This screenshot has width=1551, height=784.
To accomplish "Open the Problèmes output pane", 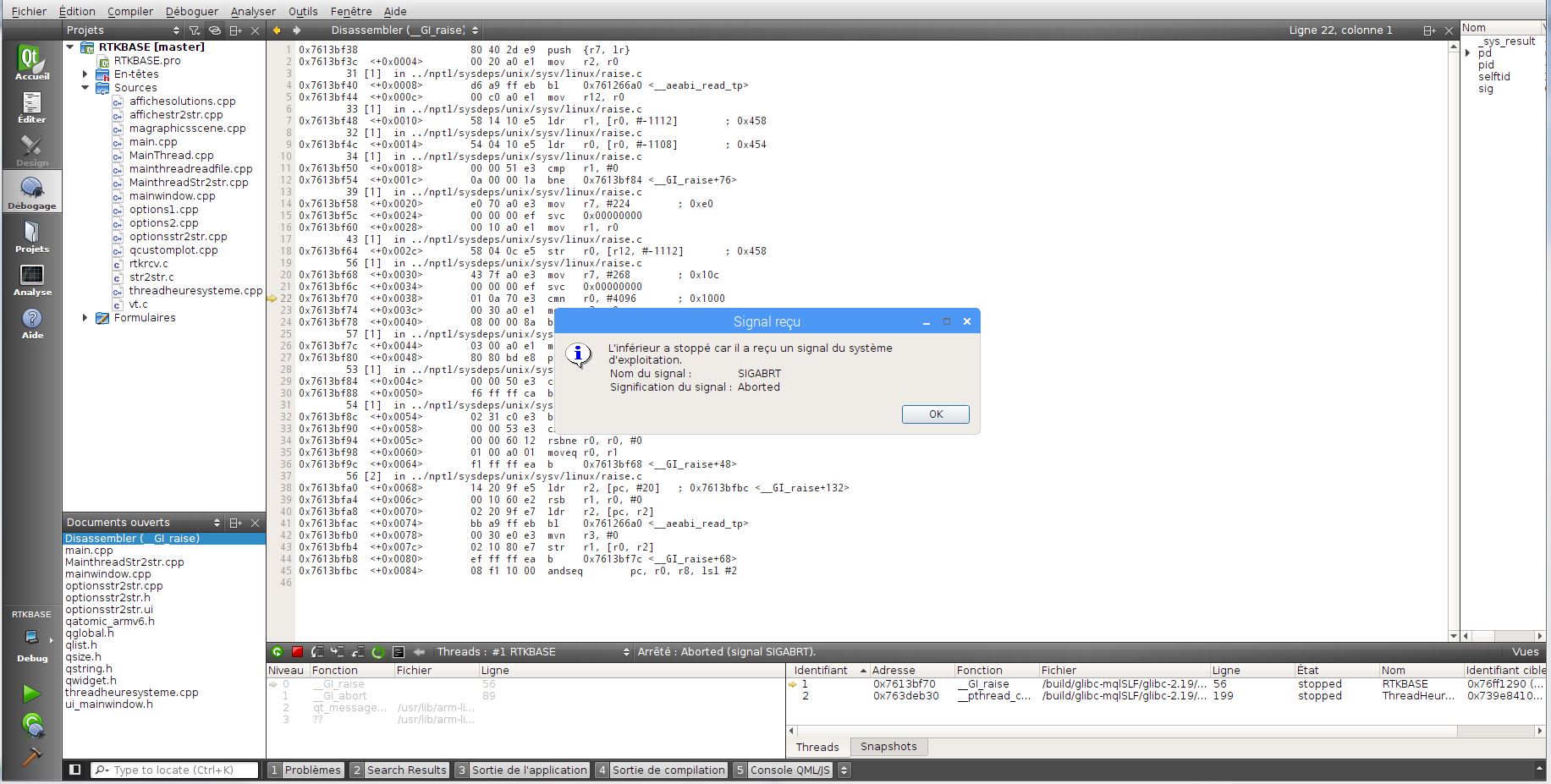I will click(312, 770).
